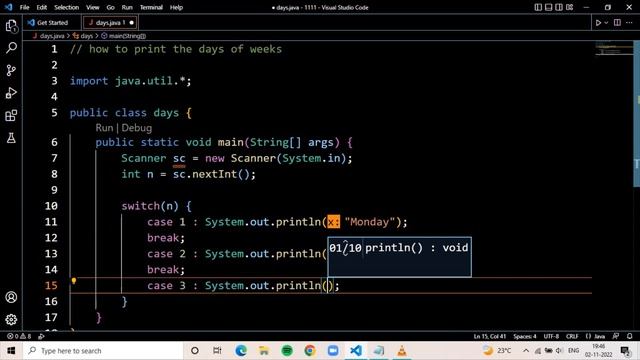This screenshot has height=360, width=640.
Task: Toggle the secondary side bar layout button
Action: pyautogui.click(x=559, y=7)
